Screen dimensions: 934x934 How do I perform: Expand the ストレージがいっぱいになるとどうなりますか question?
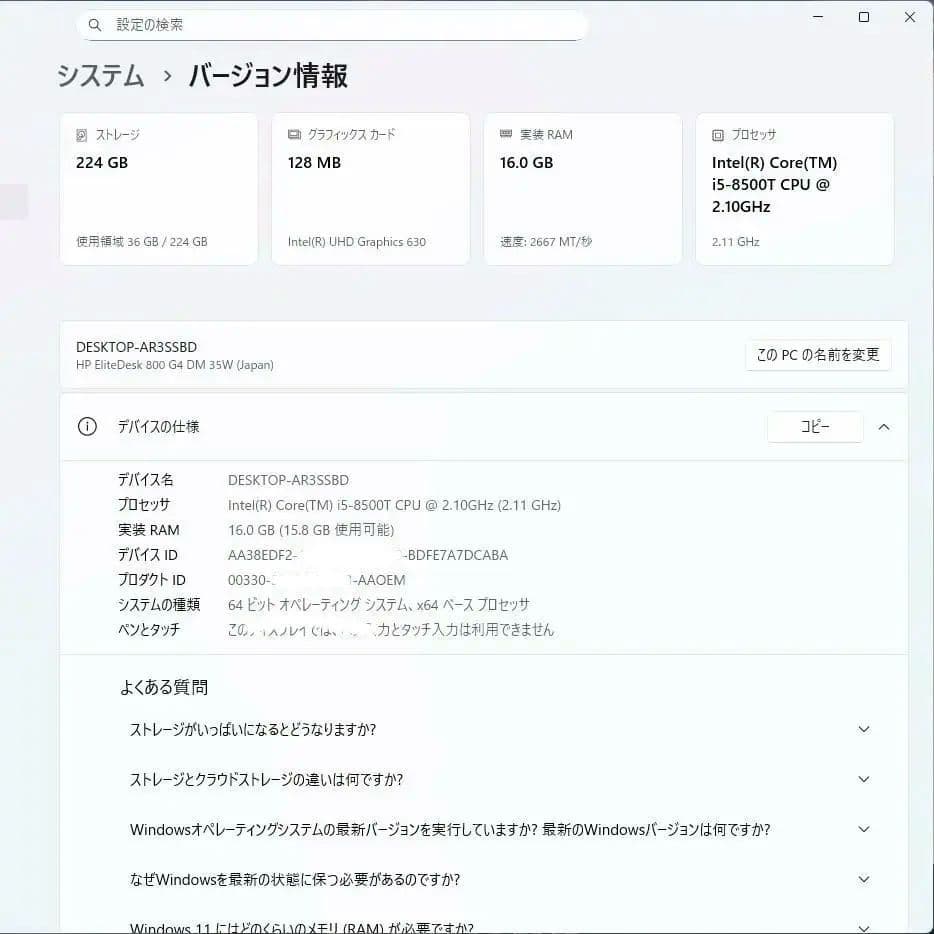[863, 729]
